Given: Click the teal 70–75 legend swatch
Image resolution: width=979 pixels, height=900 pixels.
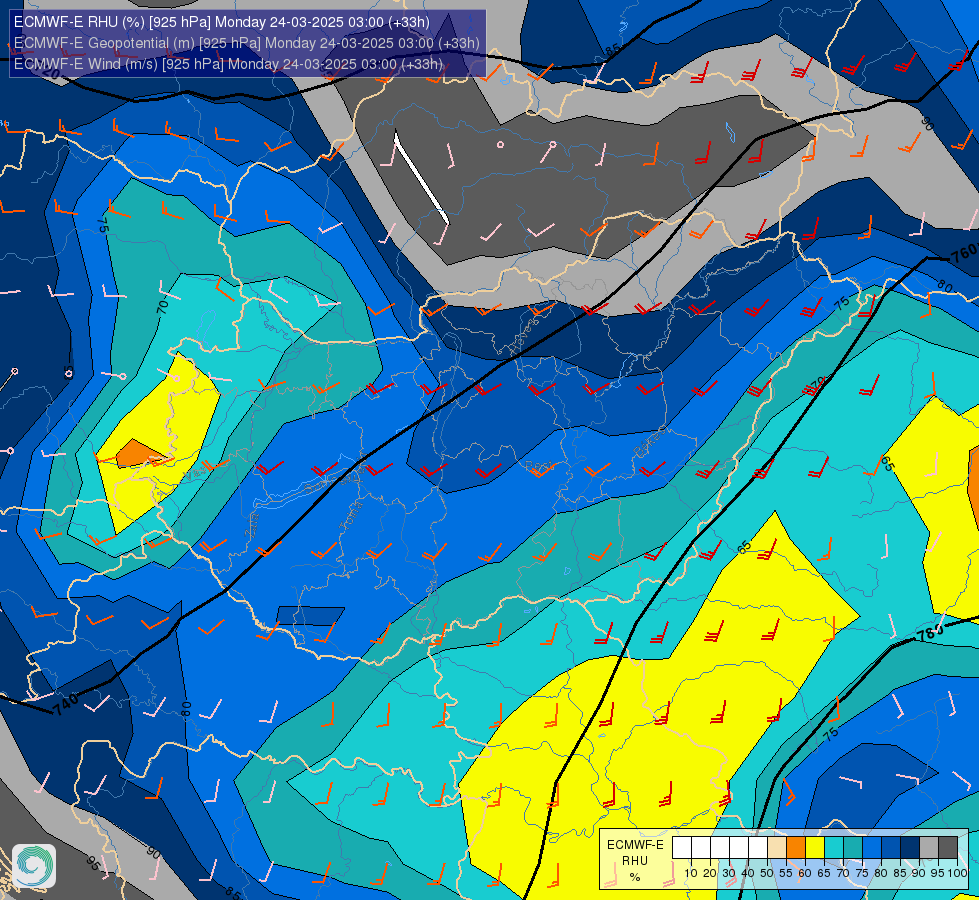Looking at the screenshot, I should [853, 847].
